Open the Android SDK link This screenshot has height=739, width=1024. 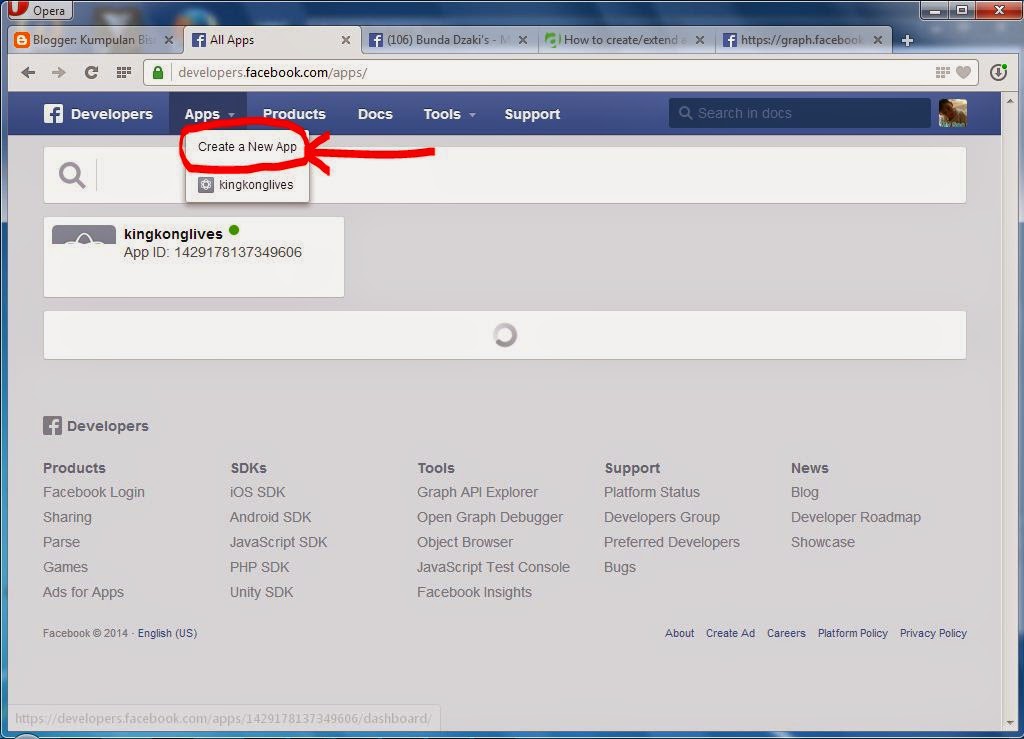point(270,517)
